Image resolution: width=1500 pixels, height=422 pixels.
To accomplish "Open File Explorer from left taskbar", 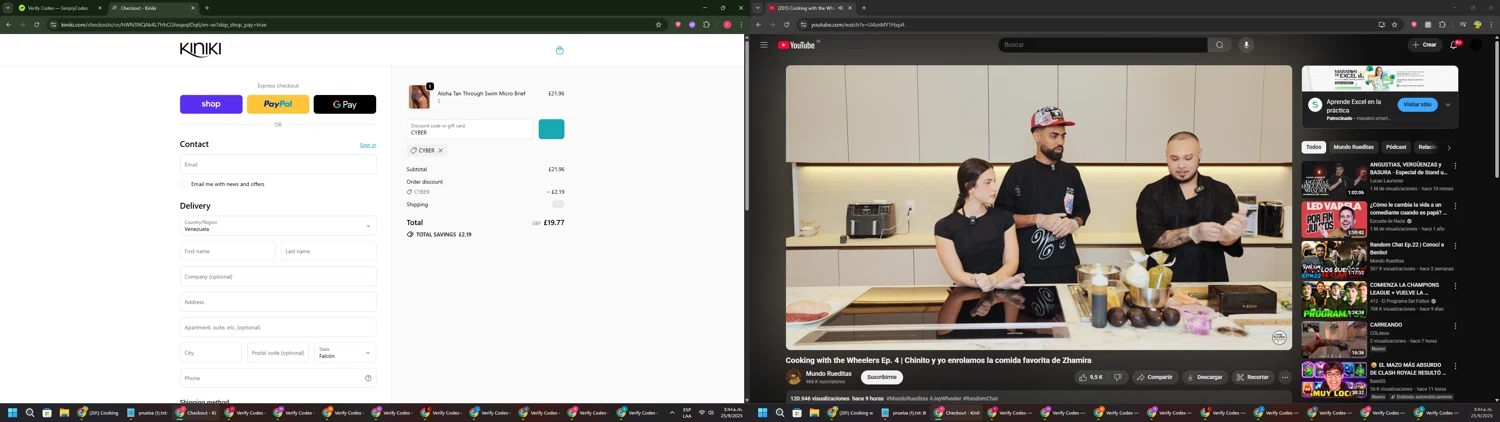I will [64, 412].
